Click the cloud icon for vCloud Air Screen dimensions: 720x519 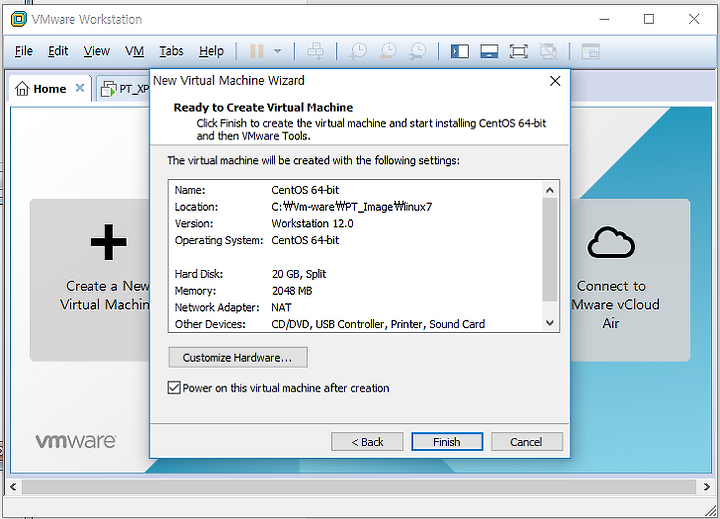pos(611,242)
